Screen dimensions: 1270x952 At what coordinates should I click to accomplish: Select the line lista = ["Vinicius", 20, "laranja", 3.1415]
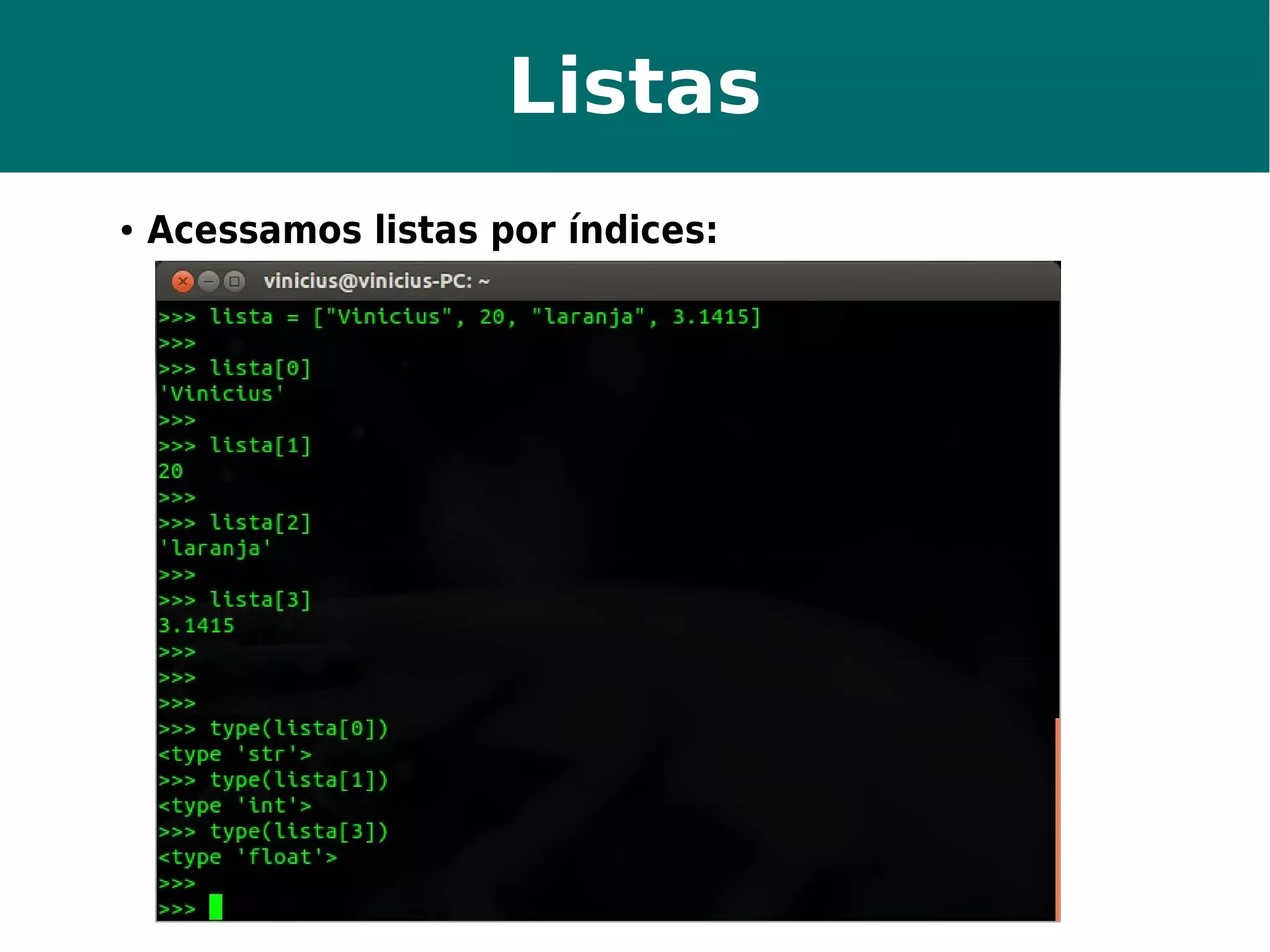460,317
